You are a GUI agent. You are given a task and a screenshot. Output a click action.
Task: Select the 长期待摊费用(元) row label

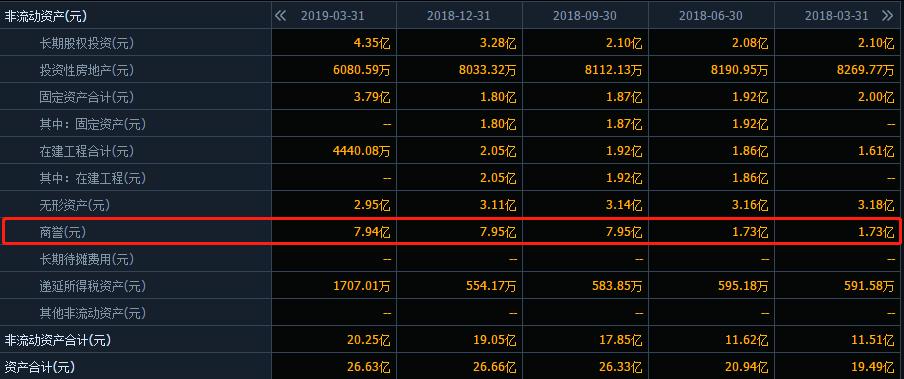tap(86, 259)
